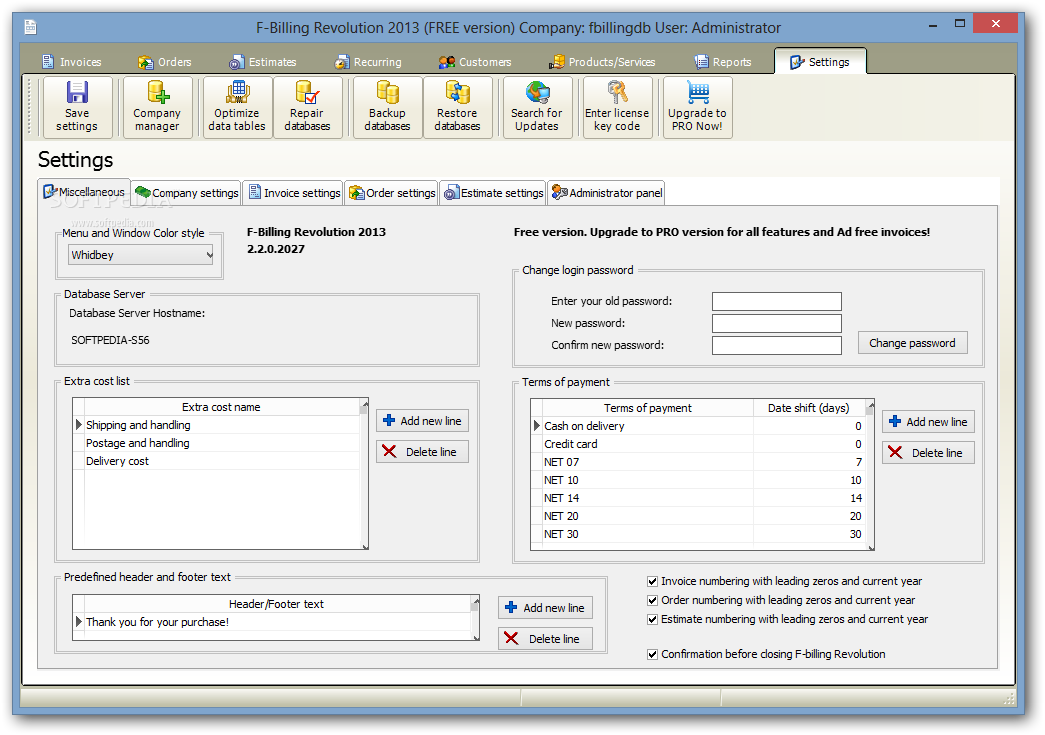
Task: Click the application icon in title bar
Action: [30, 27]
